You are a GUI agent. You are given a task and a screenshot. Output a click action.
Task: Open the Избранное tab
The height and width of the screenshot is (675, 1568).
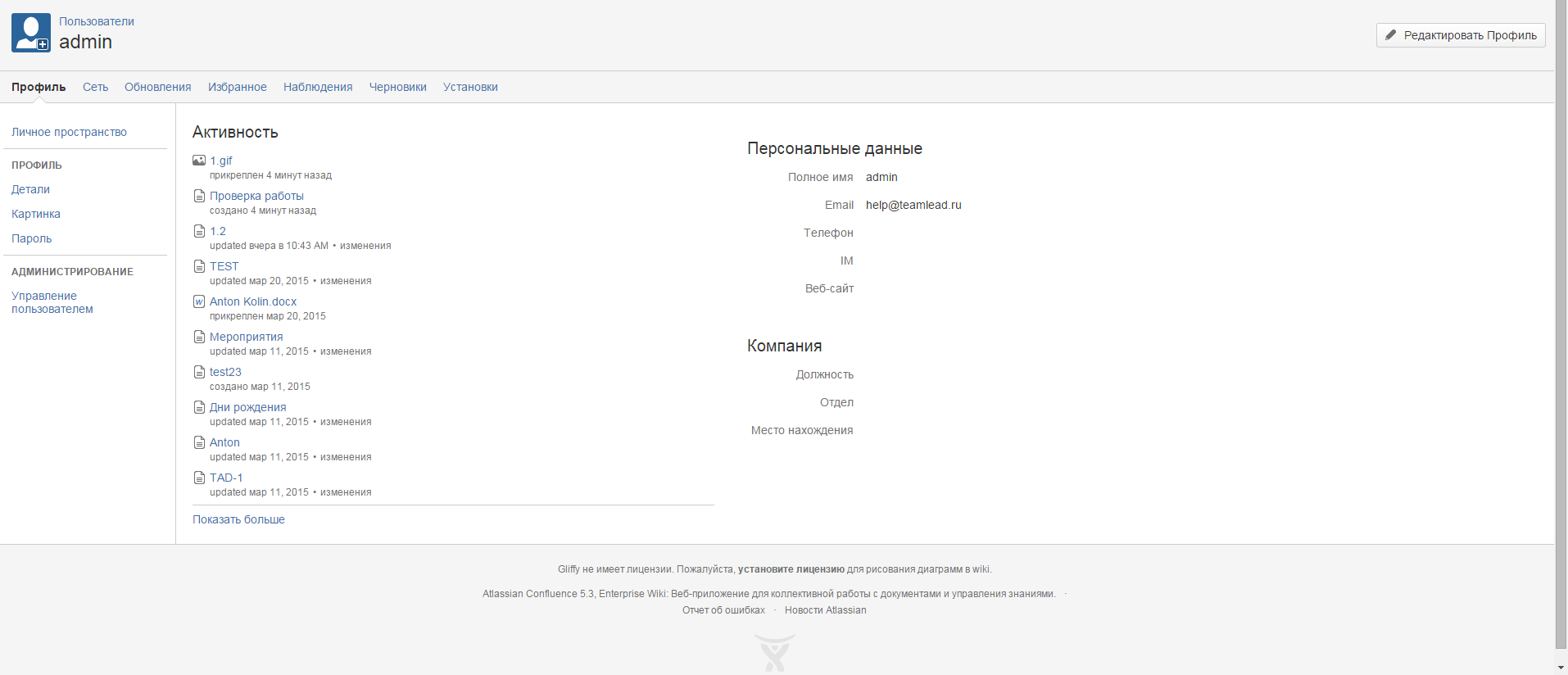click(x=237, y=87)
